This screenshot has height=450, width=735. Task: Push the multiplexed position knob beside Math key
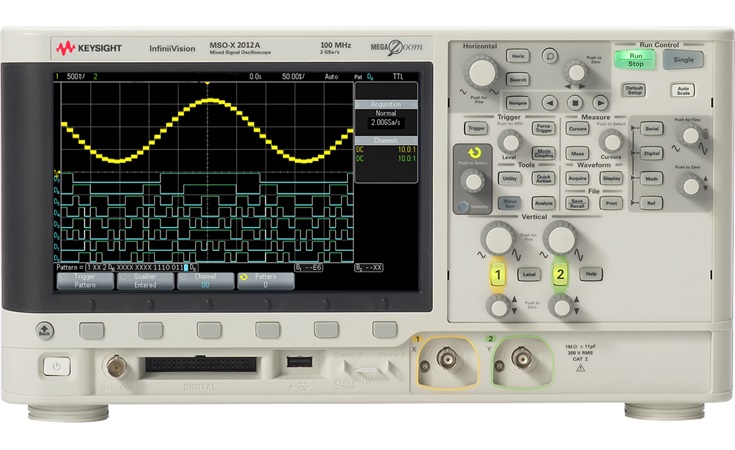coord(690,185)
